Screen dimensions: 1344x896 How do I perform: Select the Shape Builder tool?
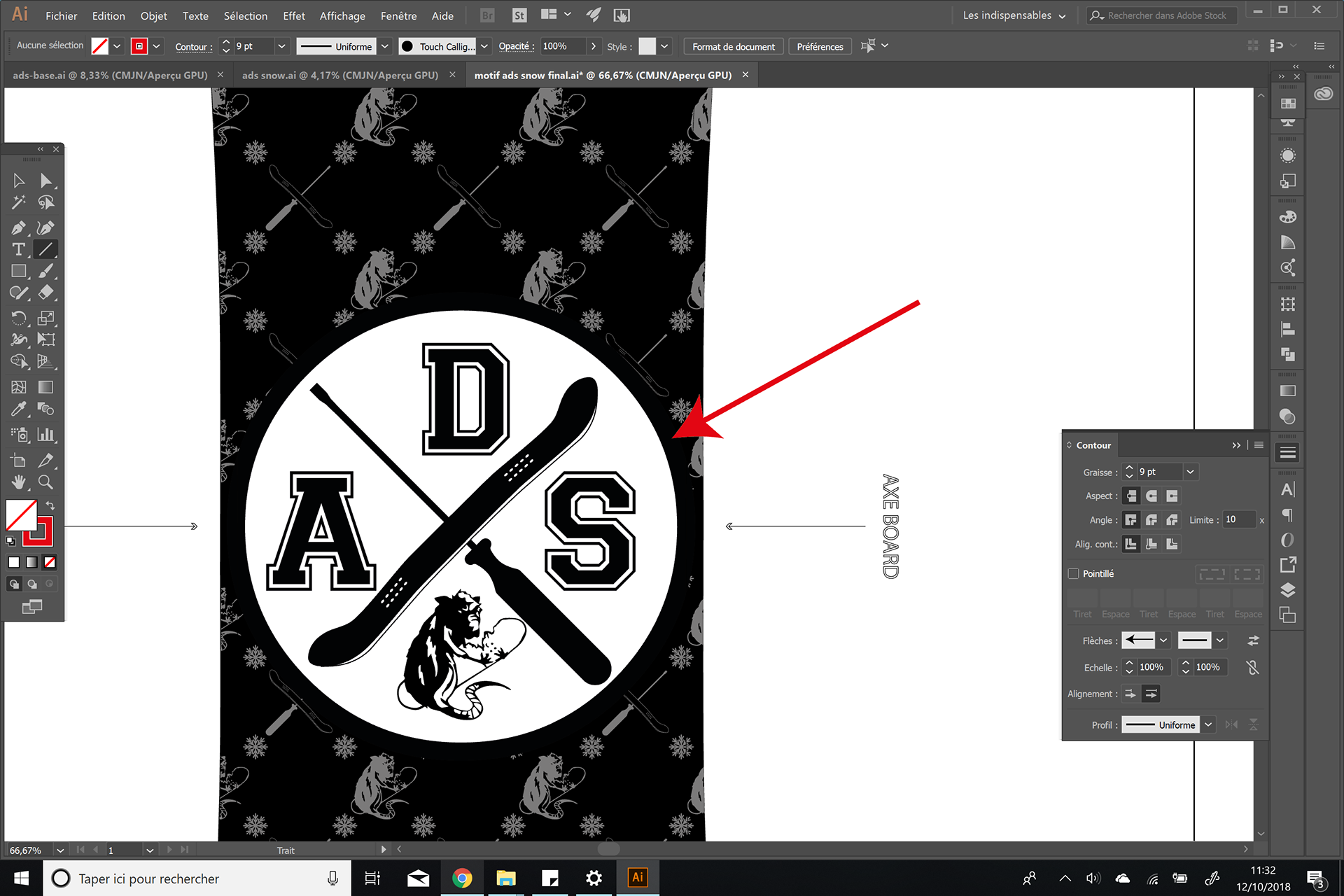tap(19, 361)
